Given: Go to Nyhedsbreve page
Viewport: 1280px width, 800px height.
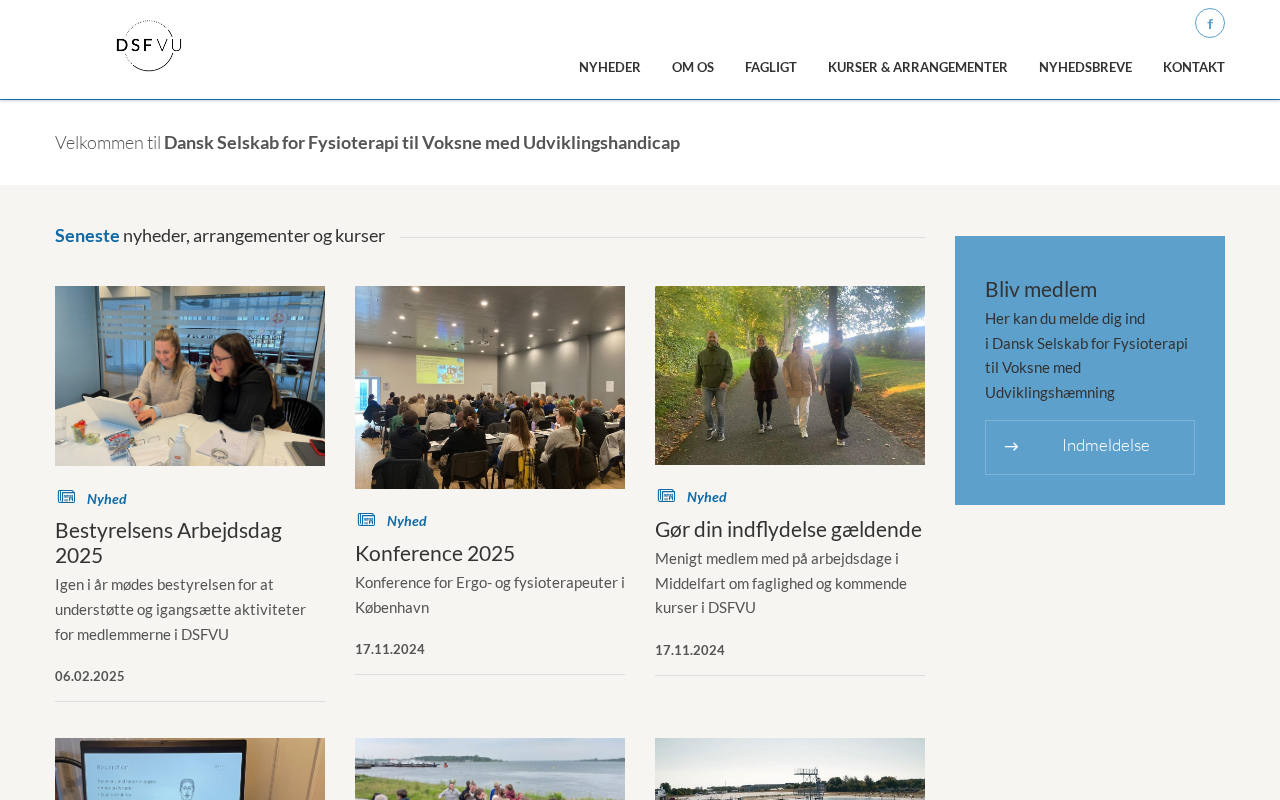Looking at the screenshot, I should (1085, 67).
